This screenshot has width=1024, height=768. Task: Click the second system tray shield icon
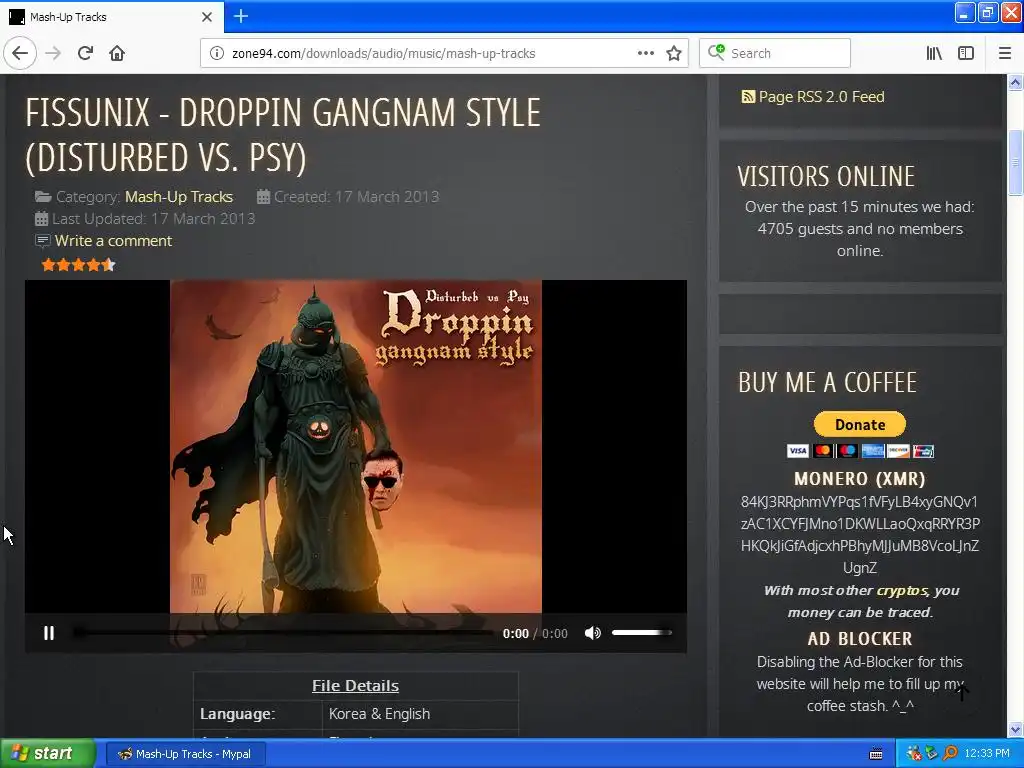932,754
